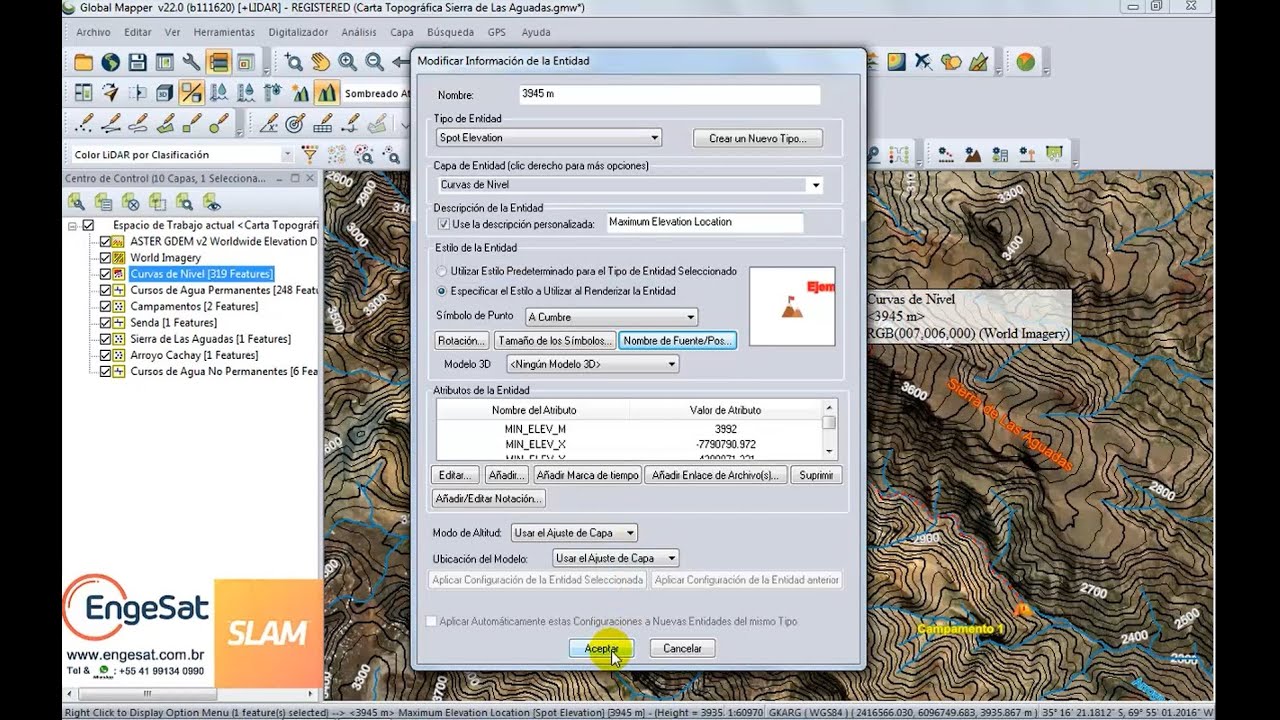This screenshot has width=1280, height=720.
Task: Open Configuration with the wrench icon
Action: 191,62
